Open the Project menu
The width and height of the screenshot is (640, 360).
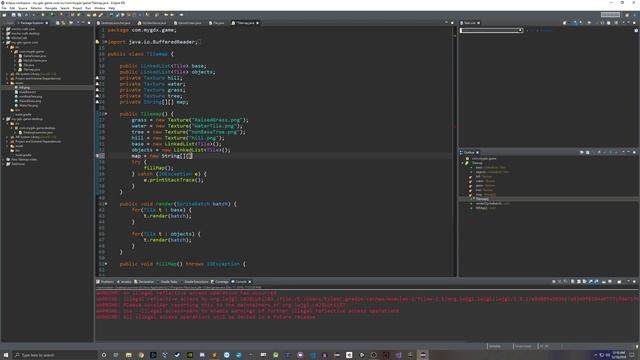coord(77,8)
